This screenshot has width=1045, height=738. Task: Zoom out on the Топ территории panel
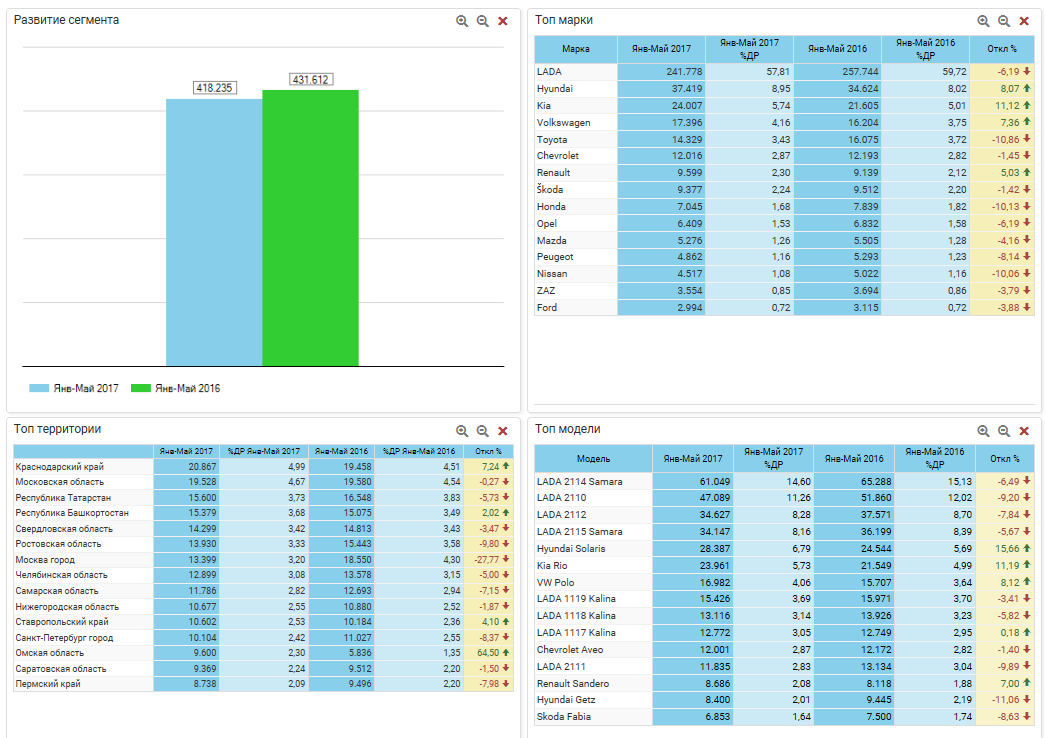tap(482, 431)
